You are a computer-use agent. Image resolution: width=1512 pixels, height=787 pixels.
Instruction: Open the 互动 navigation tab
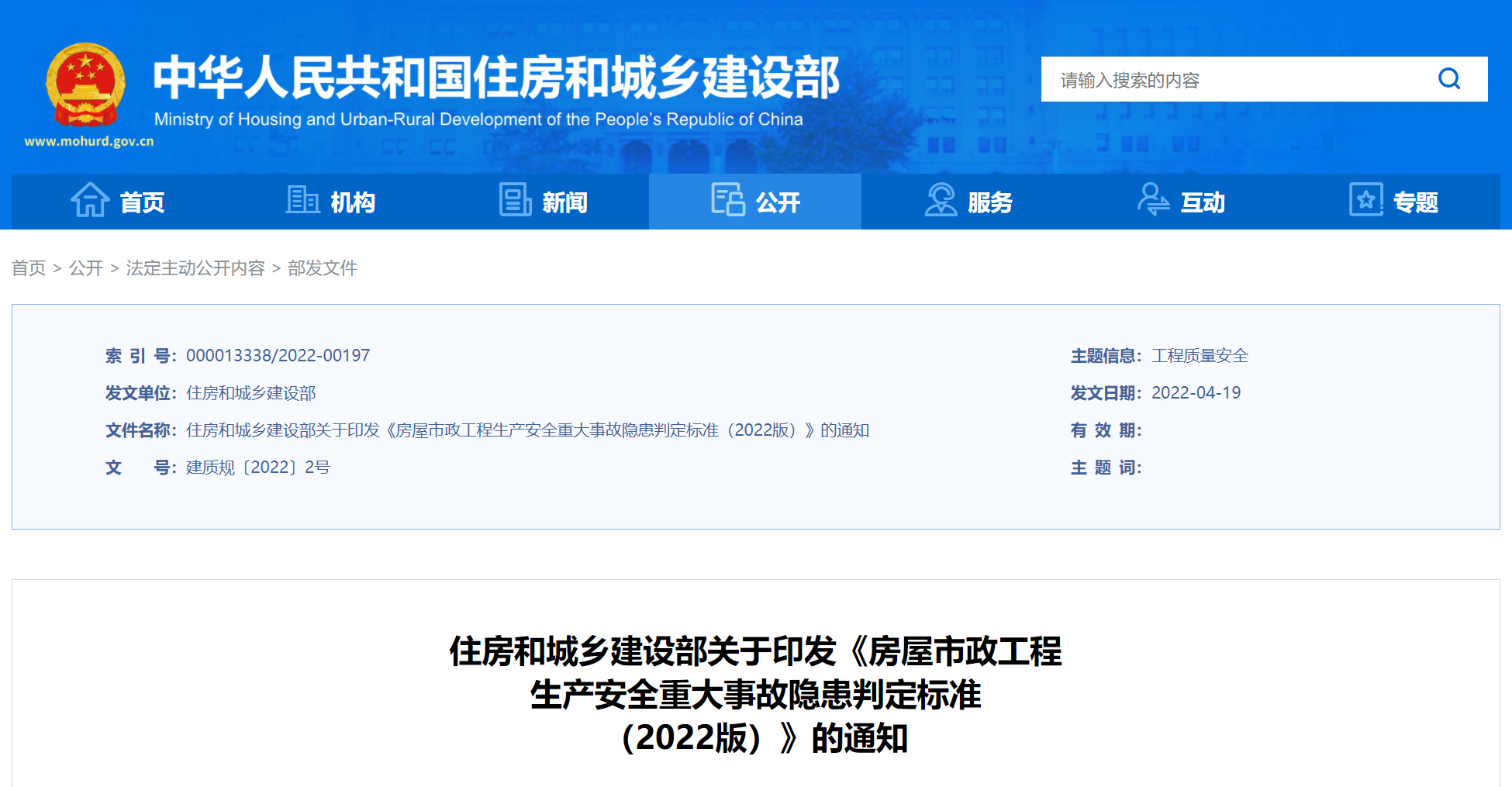1180,202
